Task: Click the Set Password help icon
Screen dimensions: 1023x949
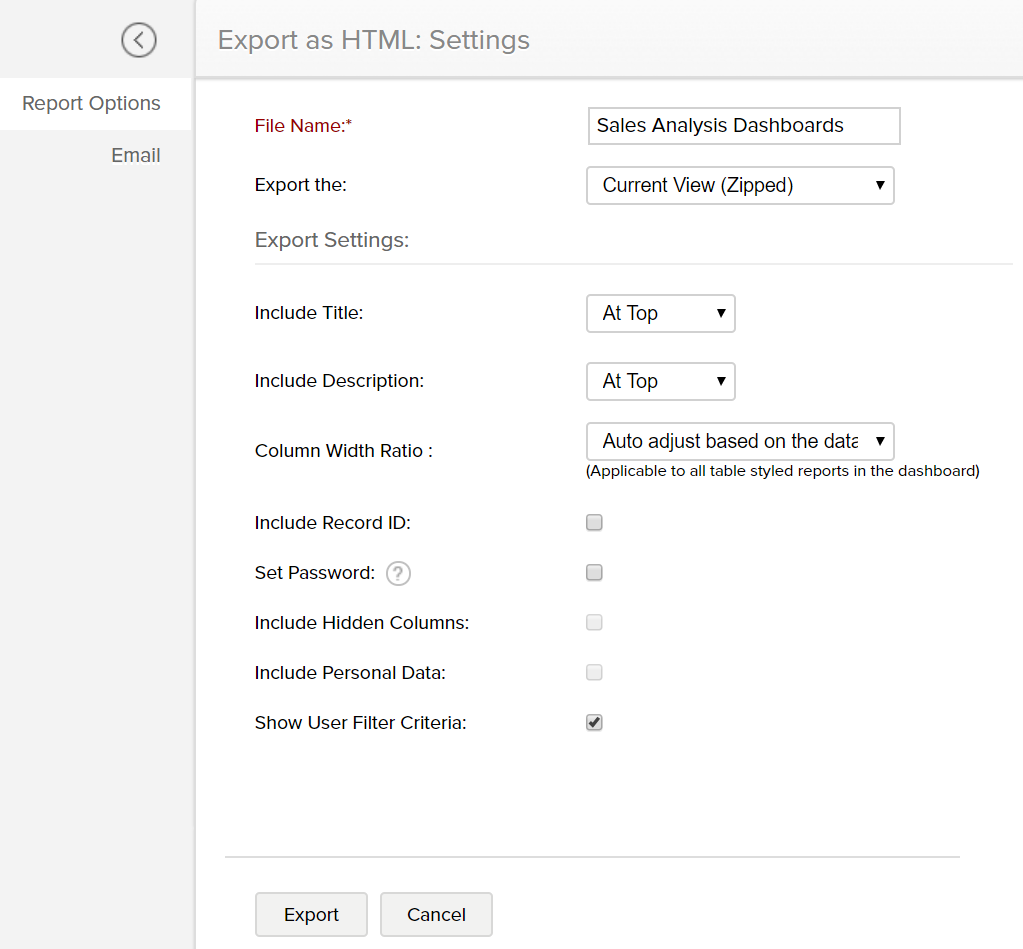Action: (x=399, y=574)
